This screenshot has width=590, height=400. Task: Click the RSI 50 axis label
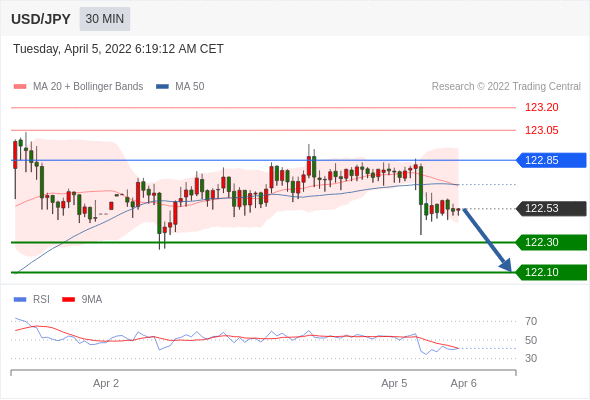531,340
